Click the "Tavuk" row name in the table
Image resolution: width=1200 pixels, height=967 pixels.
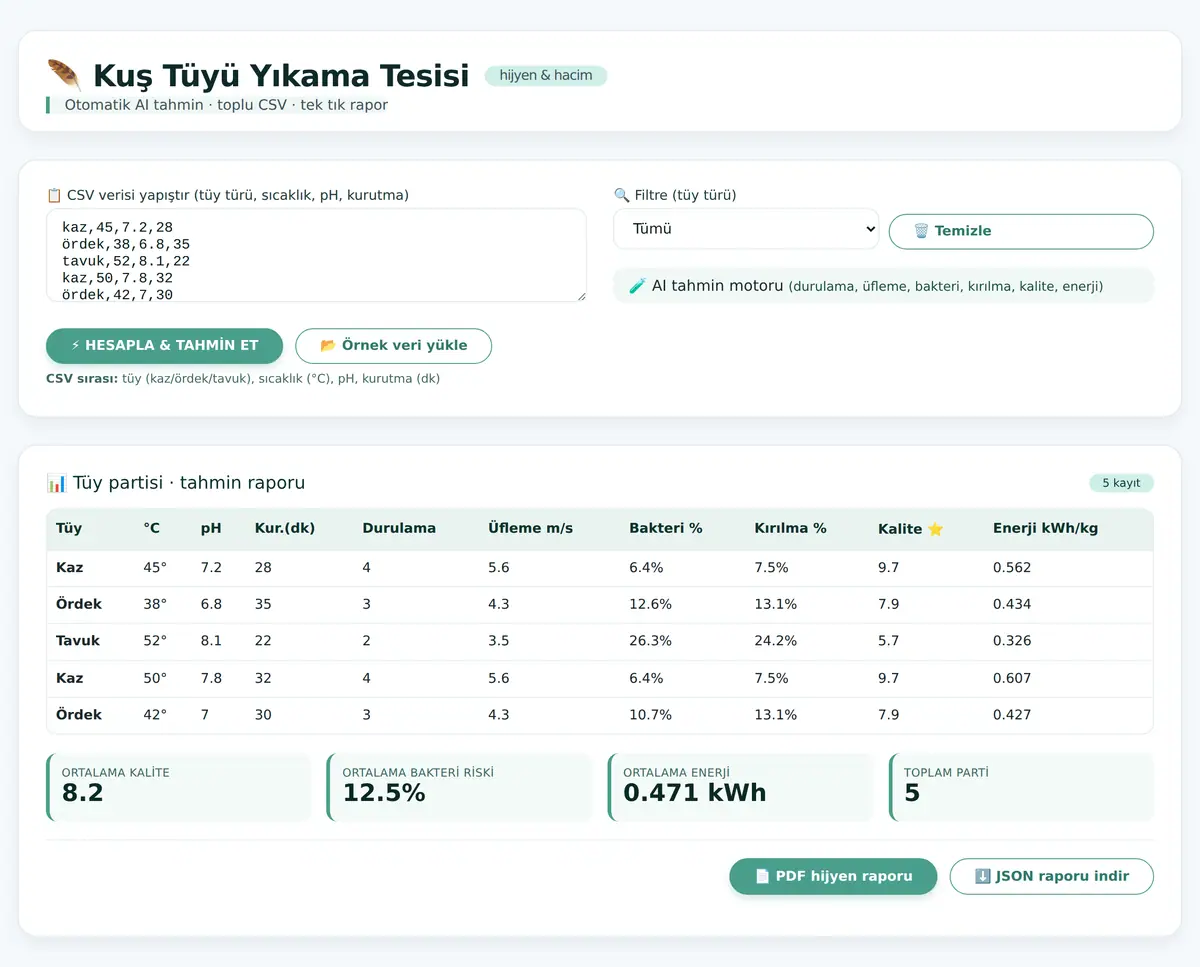tap(78, 641)
